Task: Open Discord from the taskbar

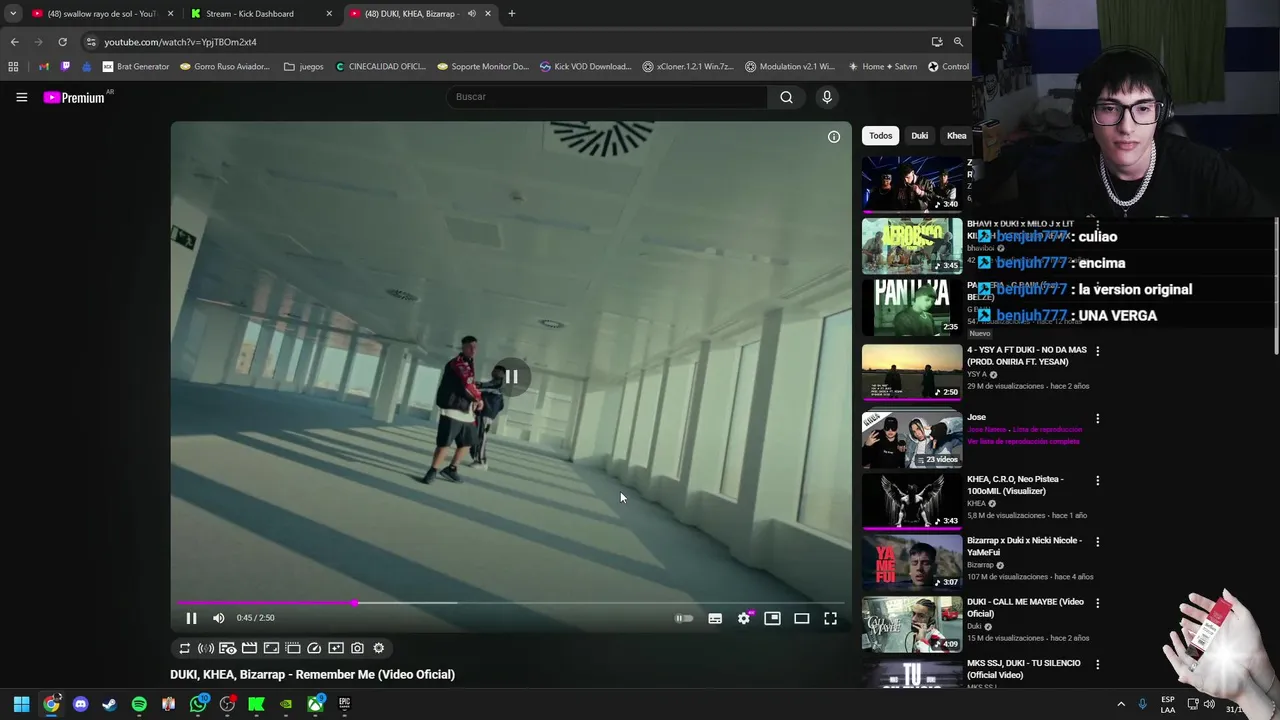Action: click(81, 704)
